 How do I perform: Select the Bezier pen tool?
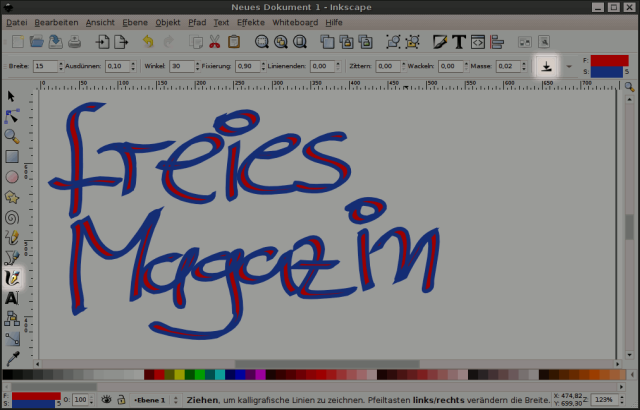[x=12, y=258]
